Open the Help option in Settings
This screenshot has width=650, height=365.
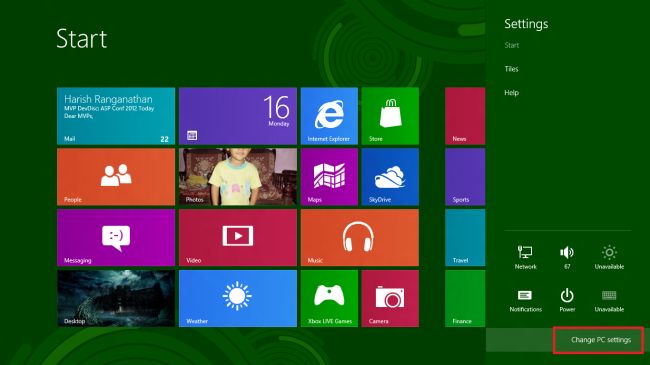[x=512, y=92]
